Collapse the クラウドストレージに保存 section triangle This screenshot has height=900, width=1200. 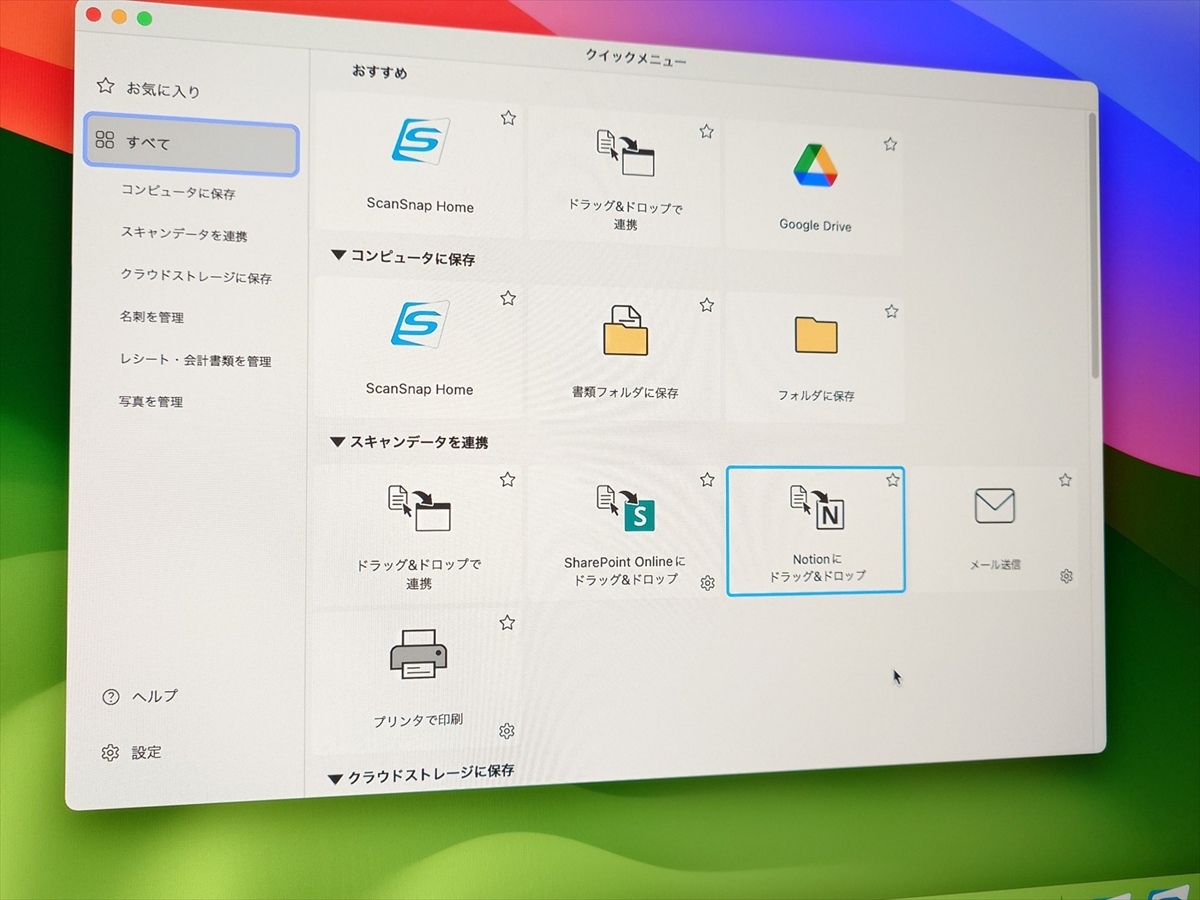[x=335, y=777]
